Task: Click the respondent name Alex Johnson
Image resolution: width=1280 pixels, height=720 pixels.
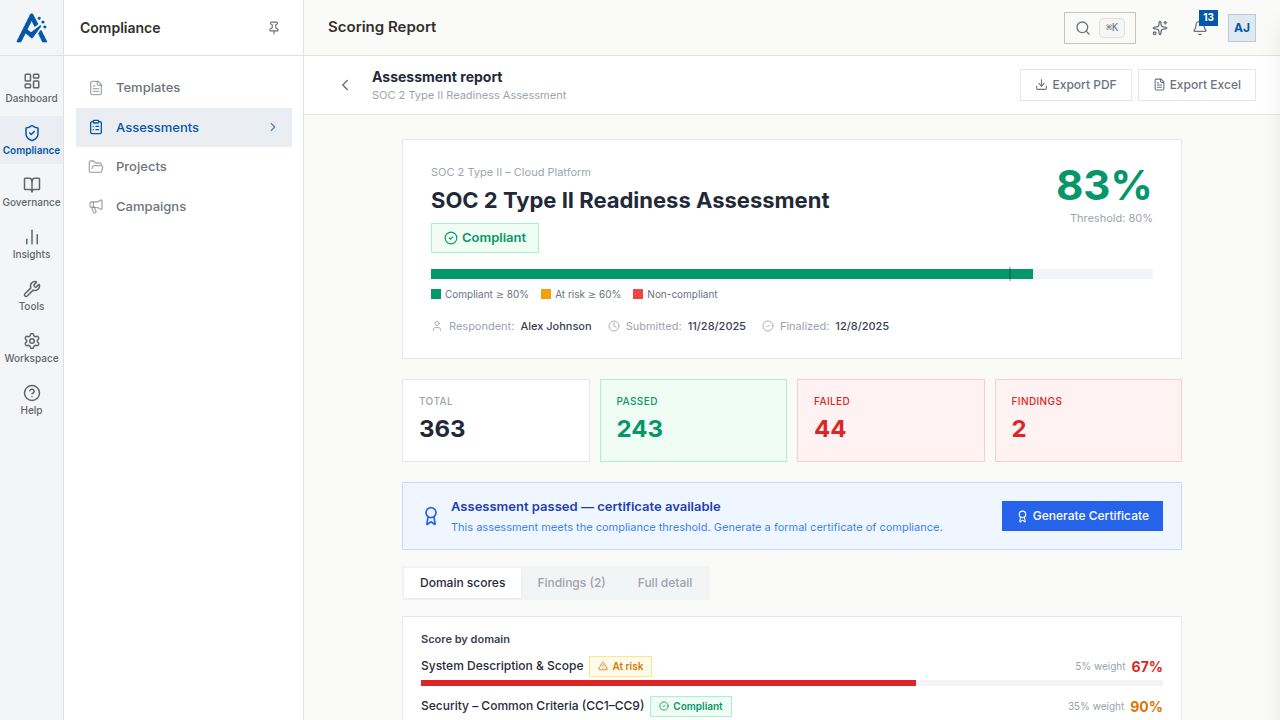Action: pos(556,326)
